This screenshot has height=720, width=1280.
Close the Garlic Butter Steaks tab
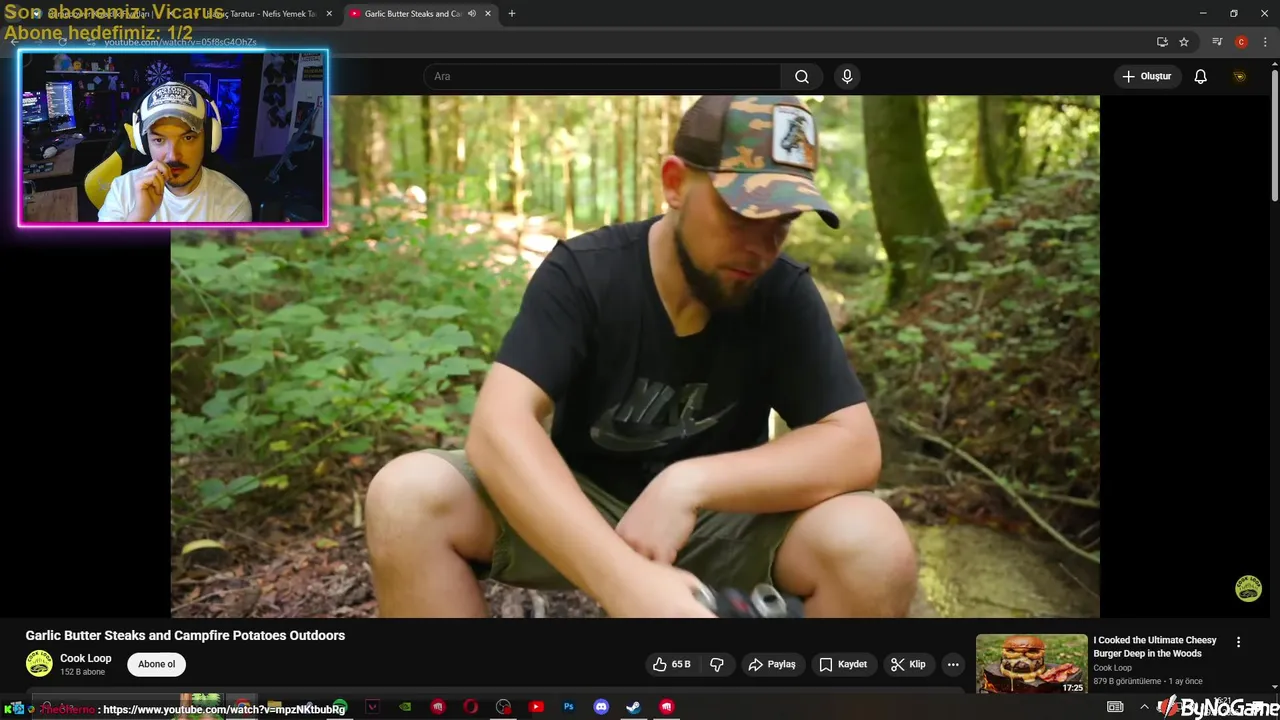[x=488, y=14]
